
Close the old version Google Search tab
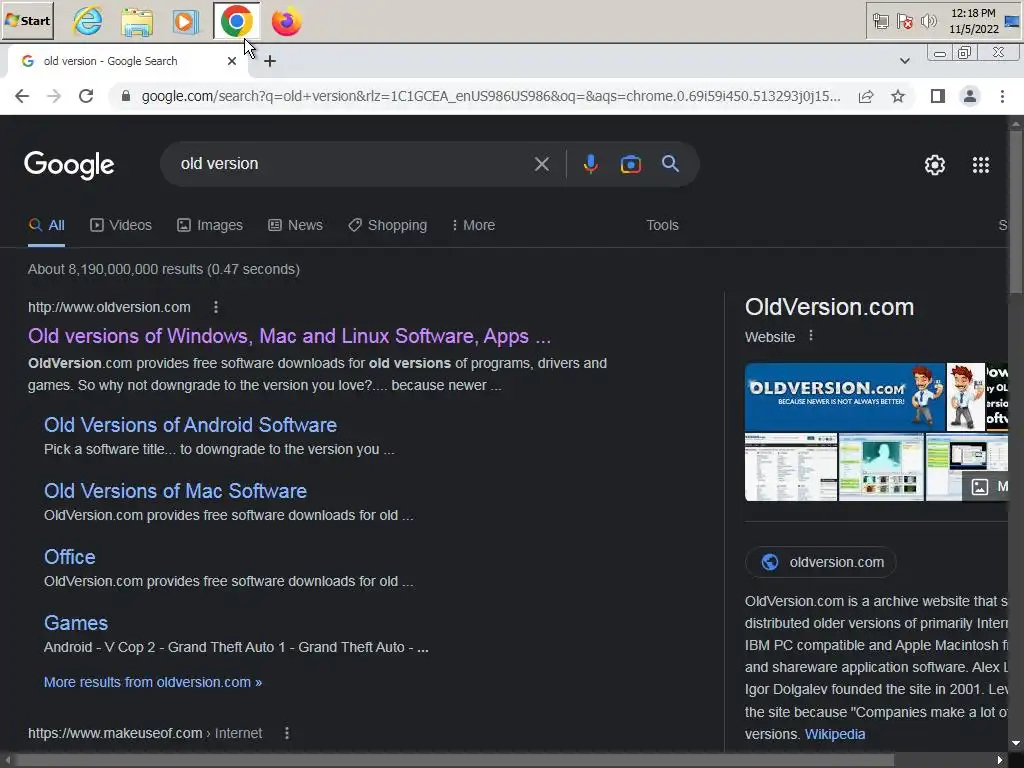pos(232,61)
